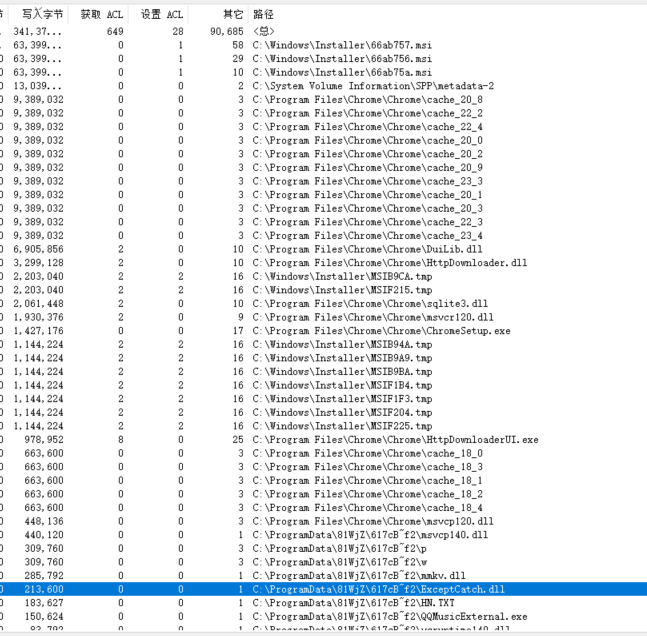This screenshot has width=647, height=636.
Task: Click the 路径 column header
Action: [264, 15]
